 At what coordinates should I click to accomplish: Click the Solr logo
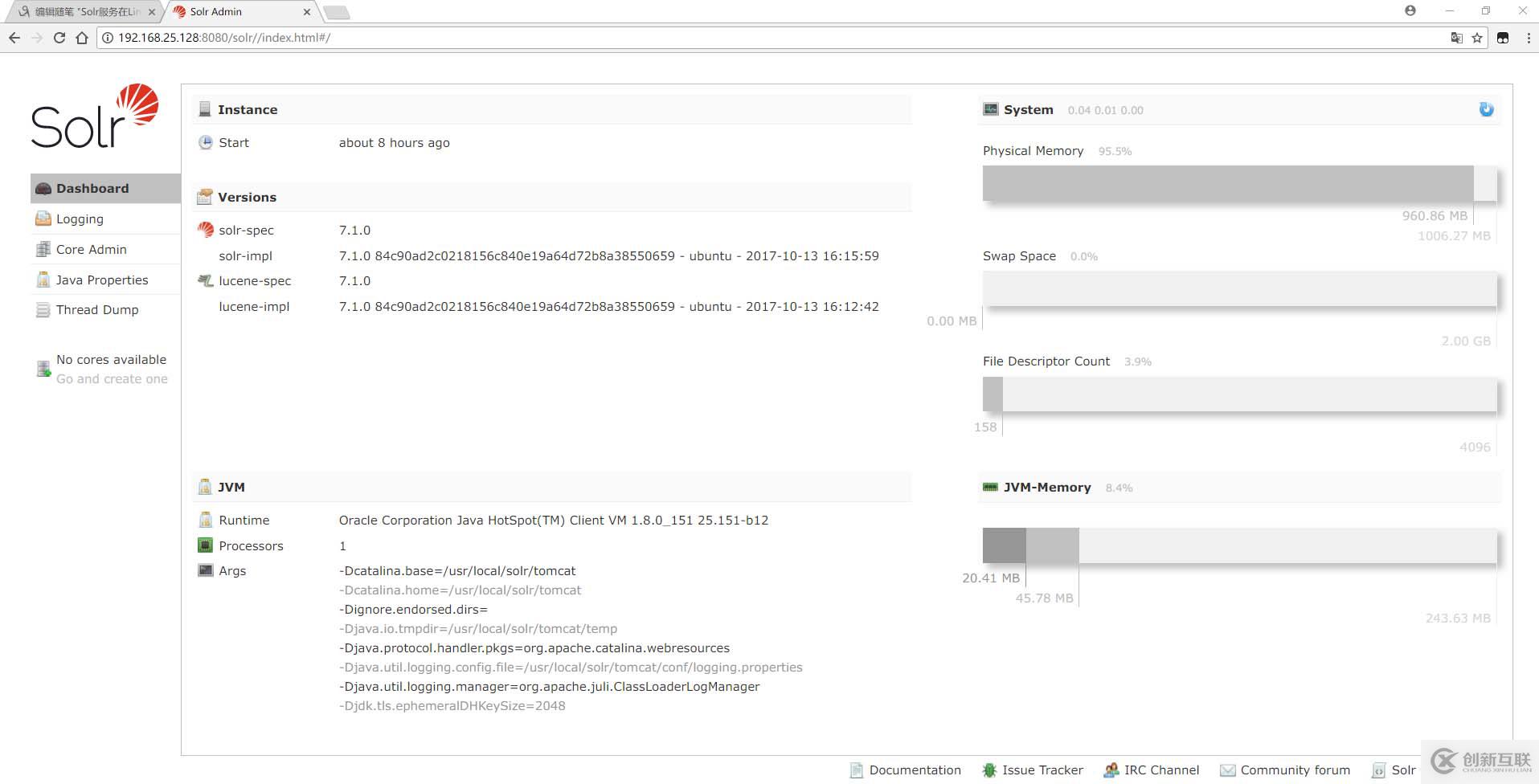tap(95, 116)
